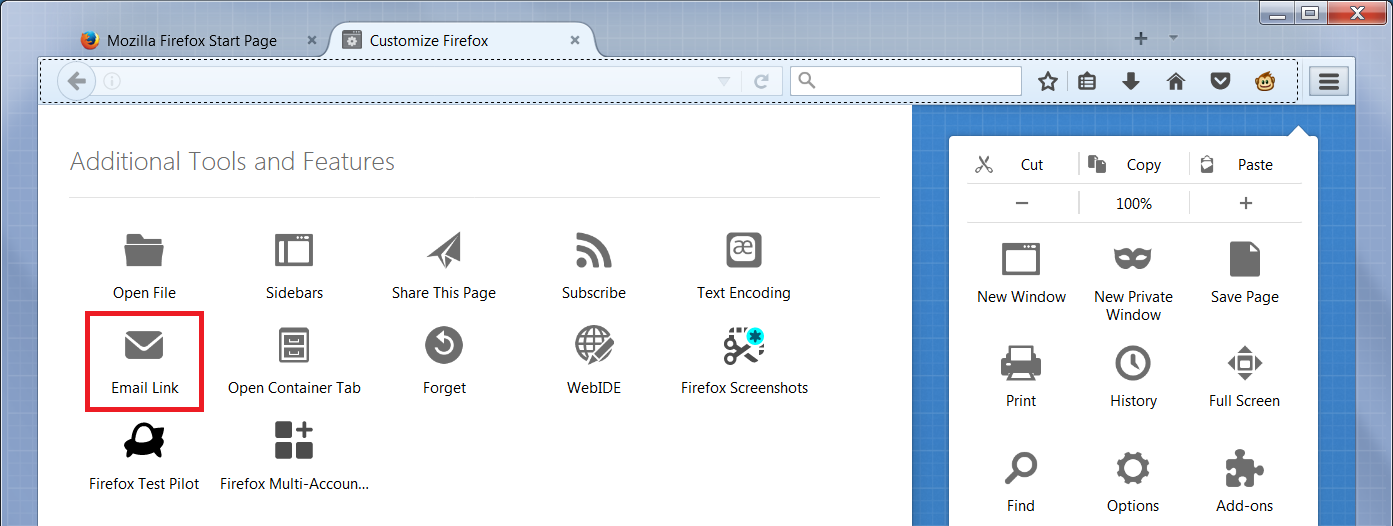Image resolution: width=1393 pixels, height=526 pixels.
Task: Open Options gear in menu panel
Action: 1133,480
